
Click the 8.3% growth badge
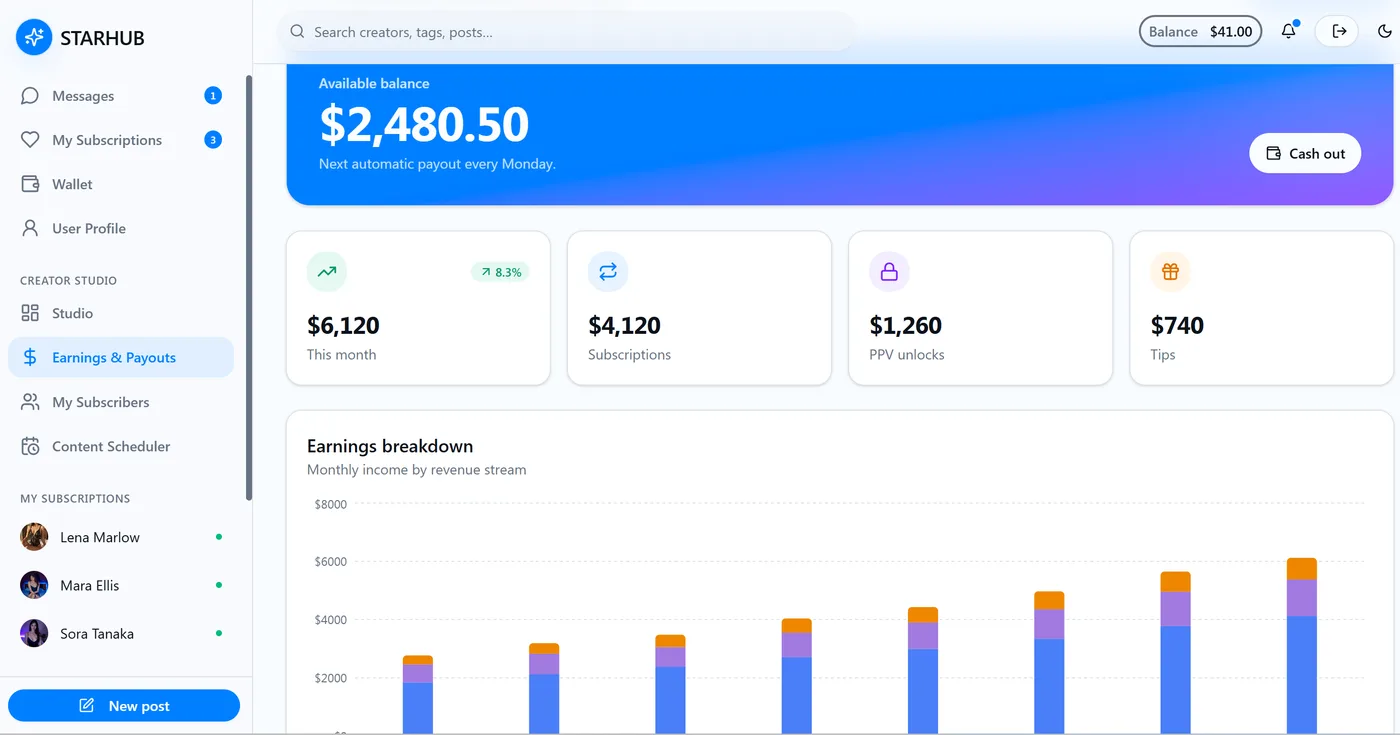pyautogui.click(x=500, y=272)
